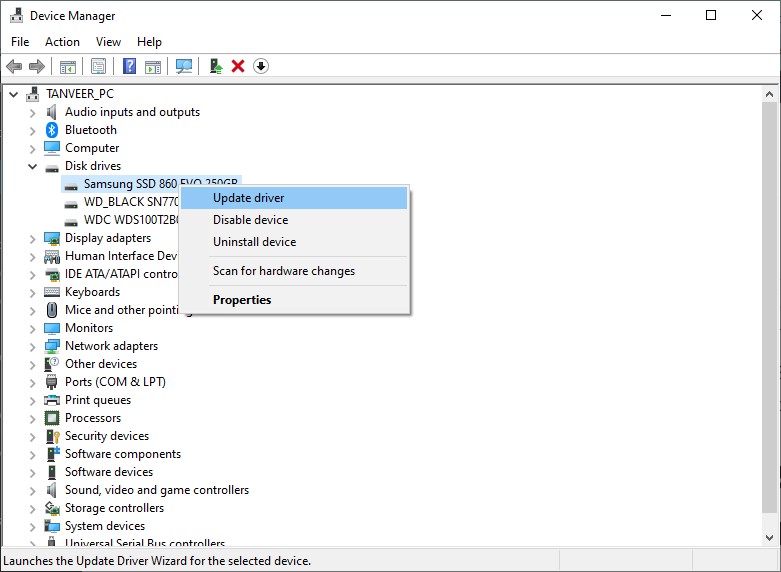Click the Security devices key icon
This screenshot has height=572, width=781.
pos(53,436)
